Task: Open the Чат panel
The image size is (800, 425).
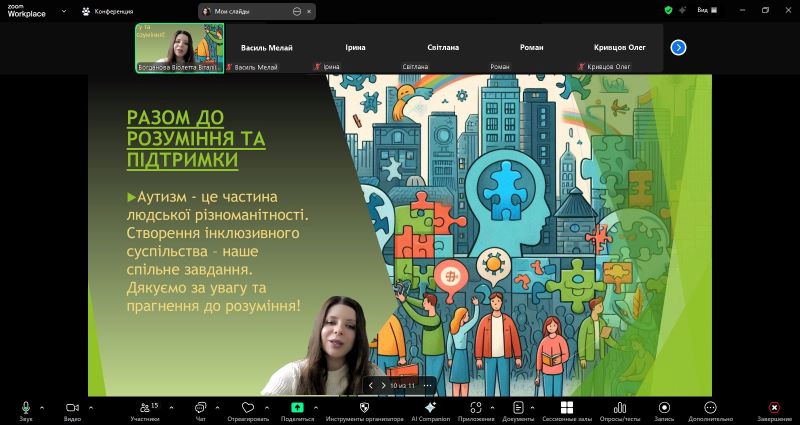Action: pos(201,411)
